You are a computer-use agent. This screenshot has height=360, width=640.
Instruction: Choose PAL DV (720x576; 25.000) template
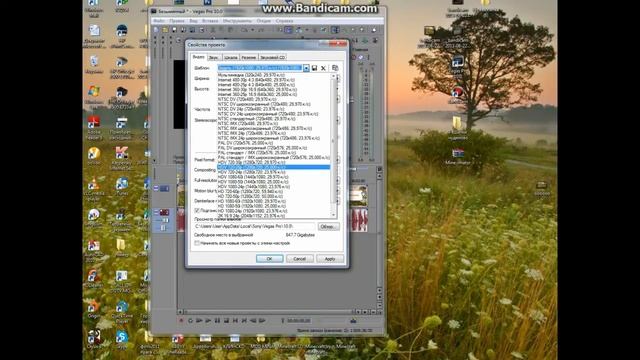273,143
